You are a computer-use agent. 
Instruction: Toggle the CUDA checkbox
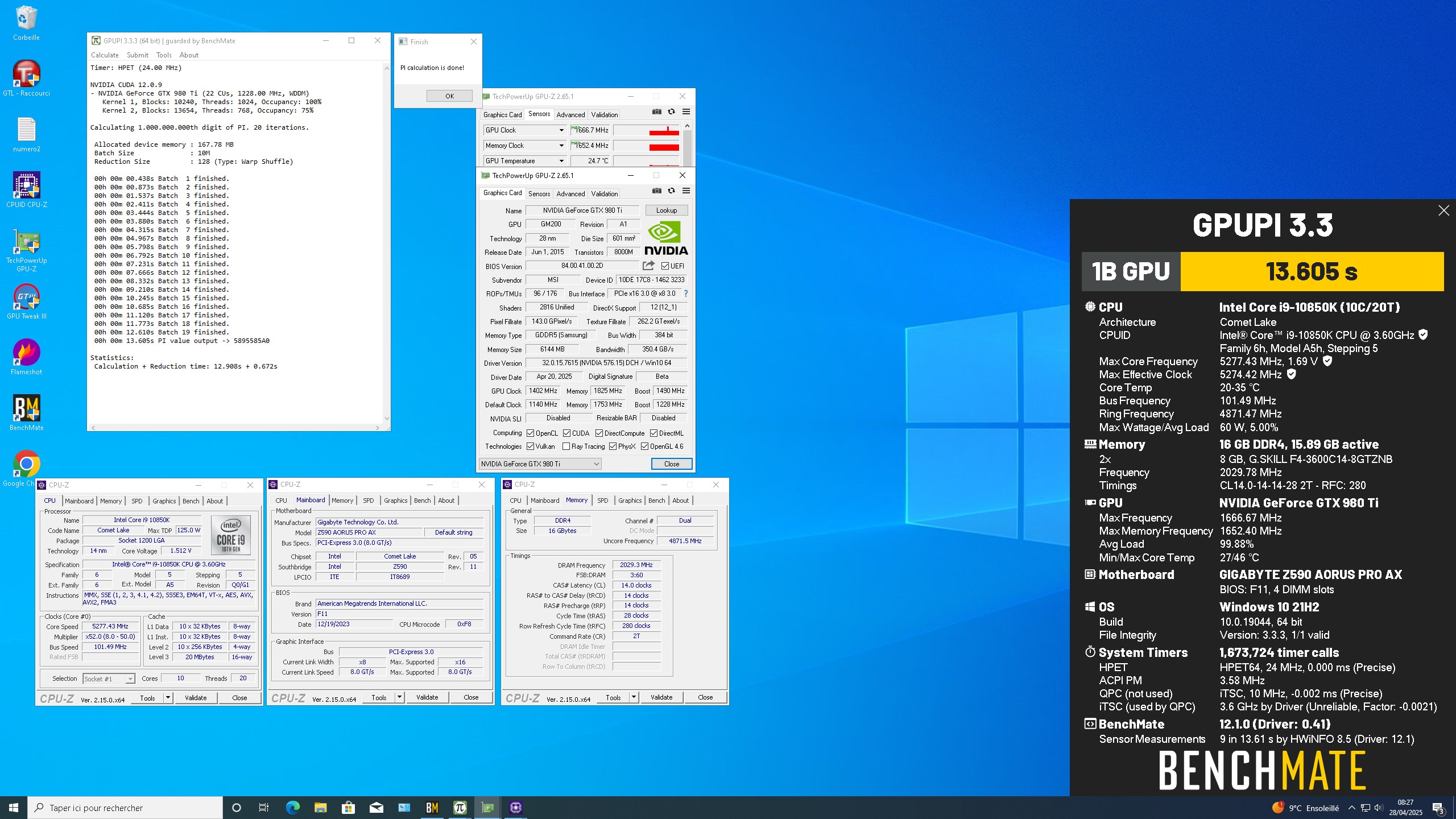coord(566,433)
